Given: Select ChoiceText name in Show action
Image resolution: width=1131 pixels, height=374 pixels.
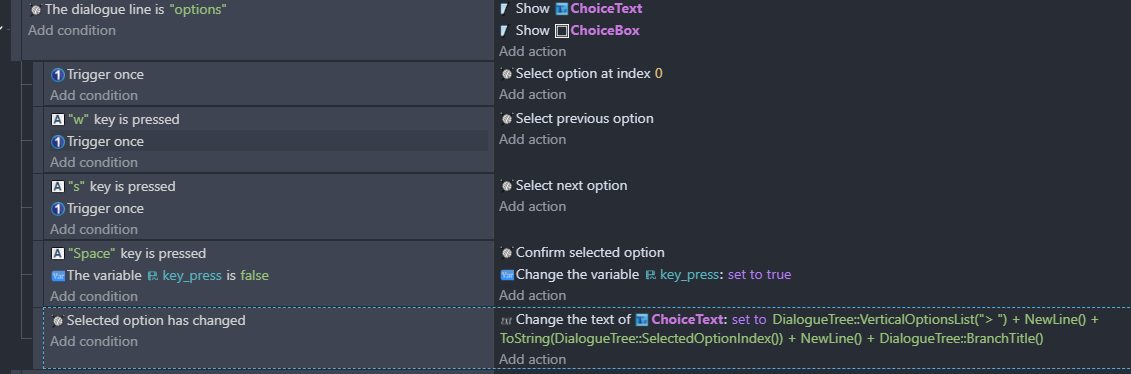Looking at the screenshot, I should point(606,9).
